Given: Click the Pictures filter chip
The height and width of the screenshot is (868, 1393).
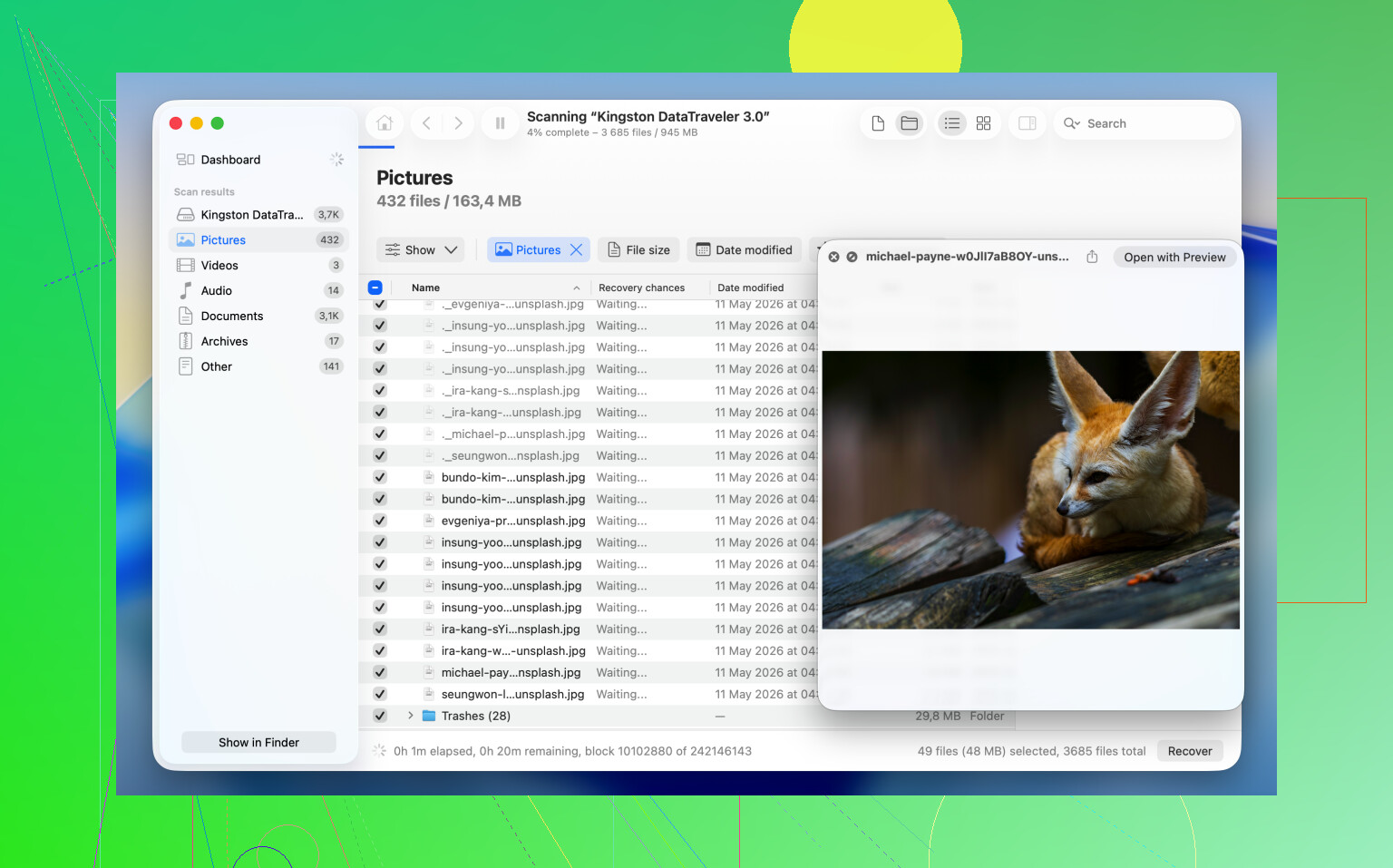Looking at the screenshot, I should (539, 250).
